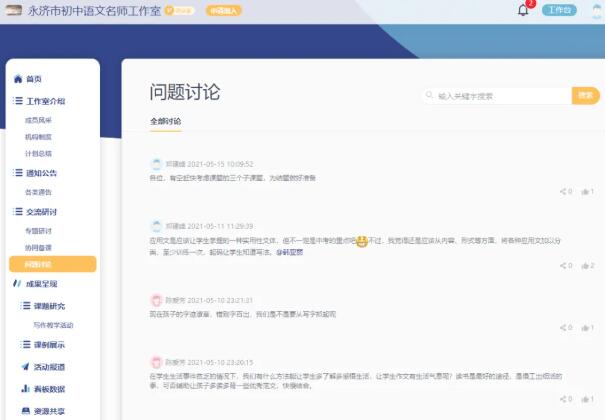The width and height of the screenshot is (605, 420).
Task: Click share icon on the 2021-05-11 post
Action: (563, 266)
